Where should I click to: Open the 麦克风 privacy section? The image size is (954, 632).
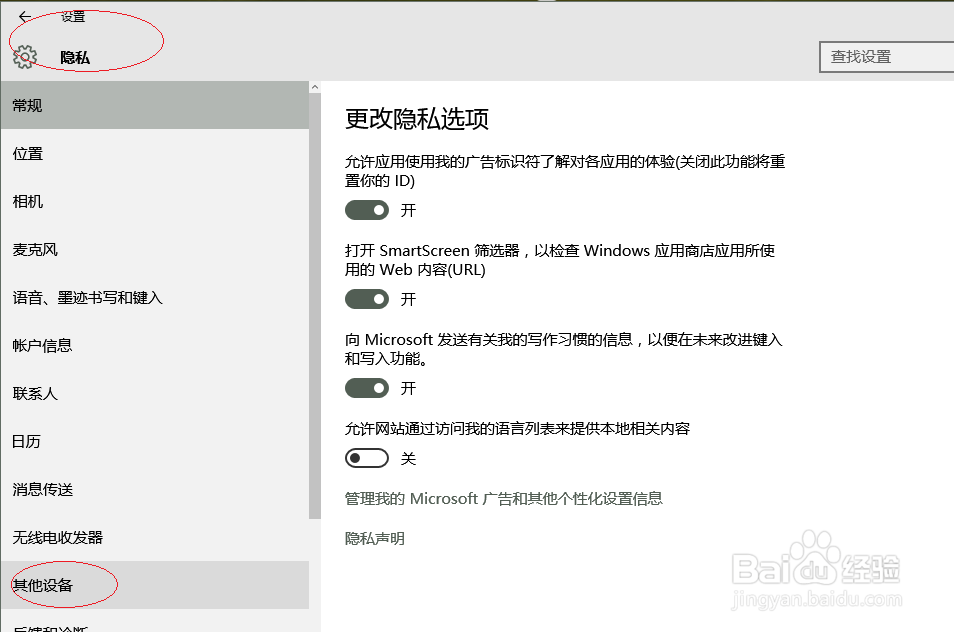pyautogui.click(x=155, y=249)
